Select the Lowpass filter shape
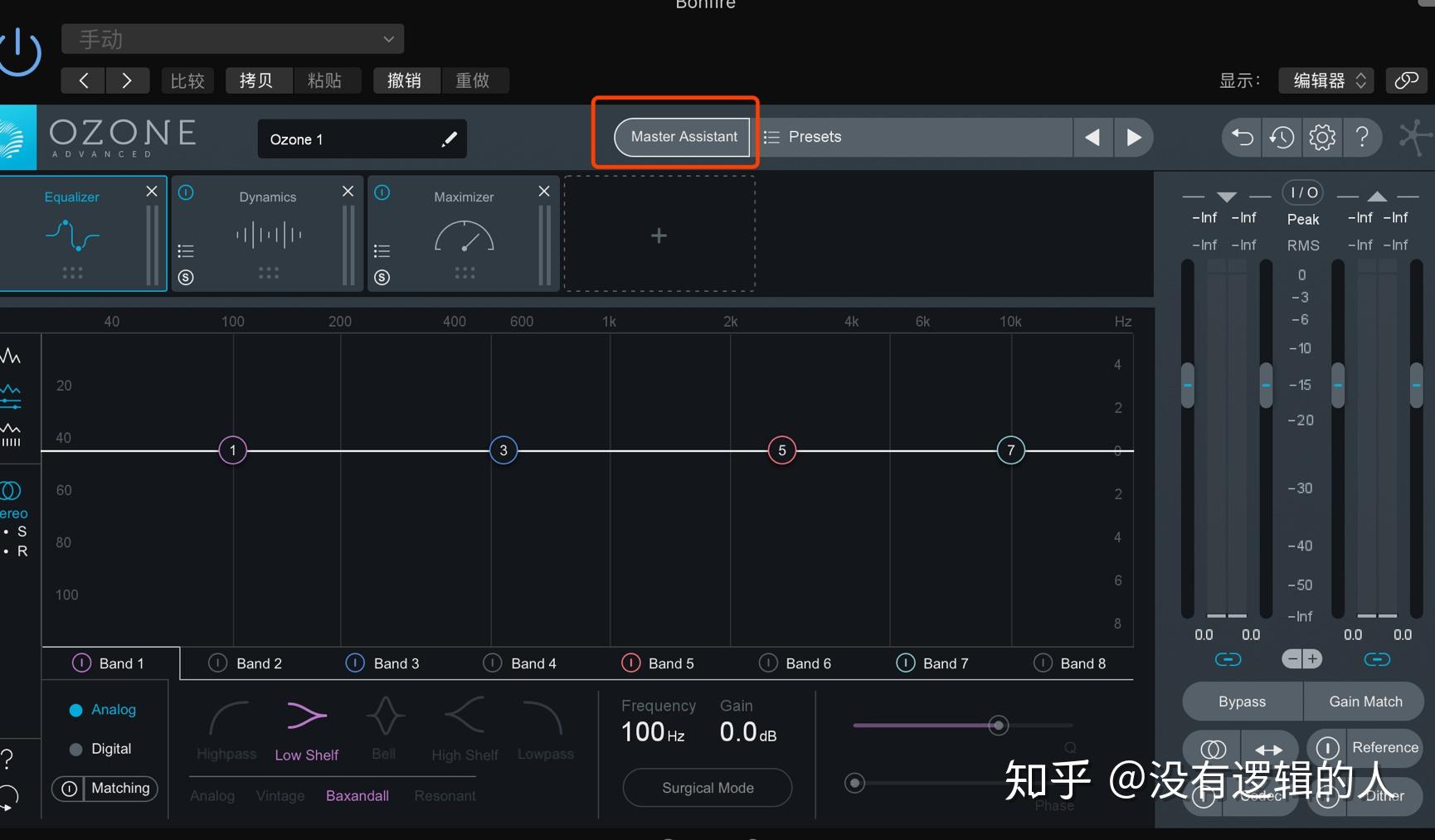Screen dimensions: 1435x840 pos(545,730)
